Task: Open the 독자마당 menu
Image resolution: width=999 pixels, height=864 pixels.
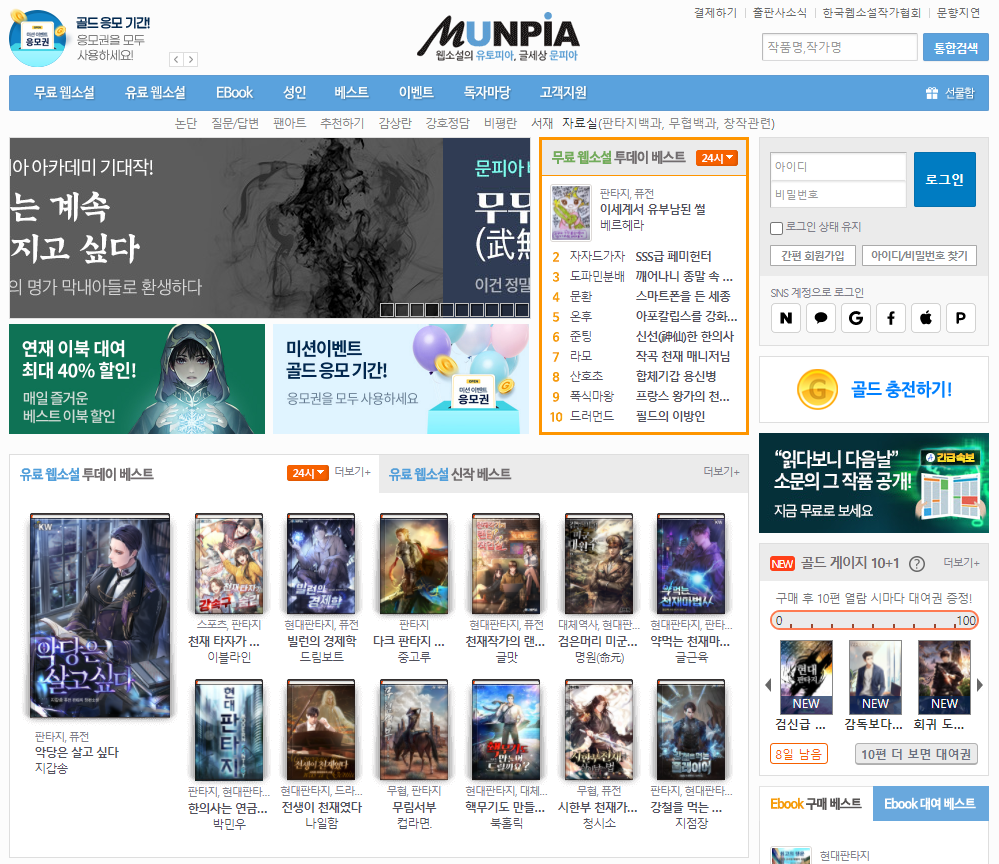Action: coord(487,93)
